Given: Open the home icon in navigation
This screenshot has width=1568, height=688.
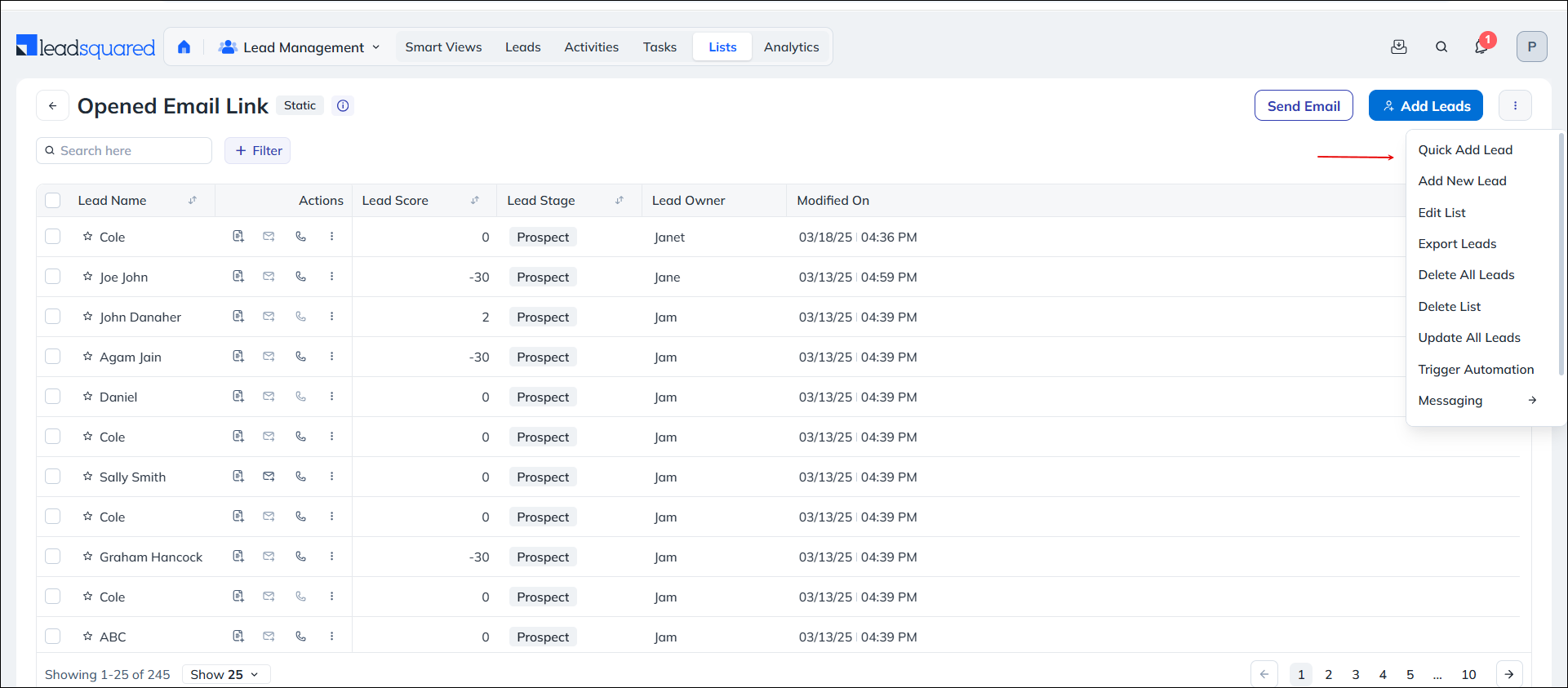Looking at the screenshot, I should point(184,47).
